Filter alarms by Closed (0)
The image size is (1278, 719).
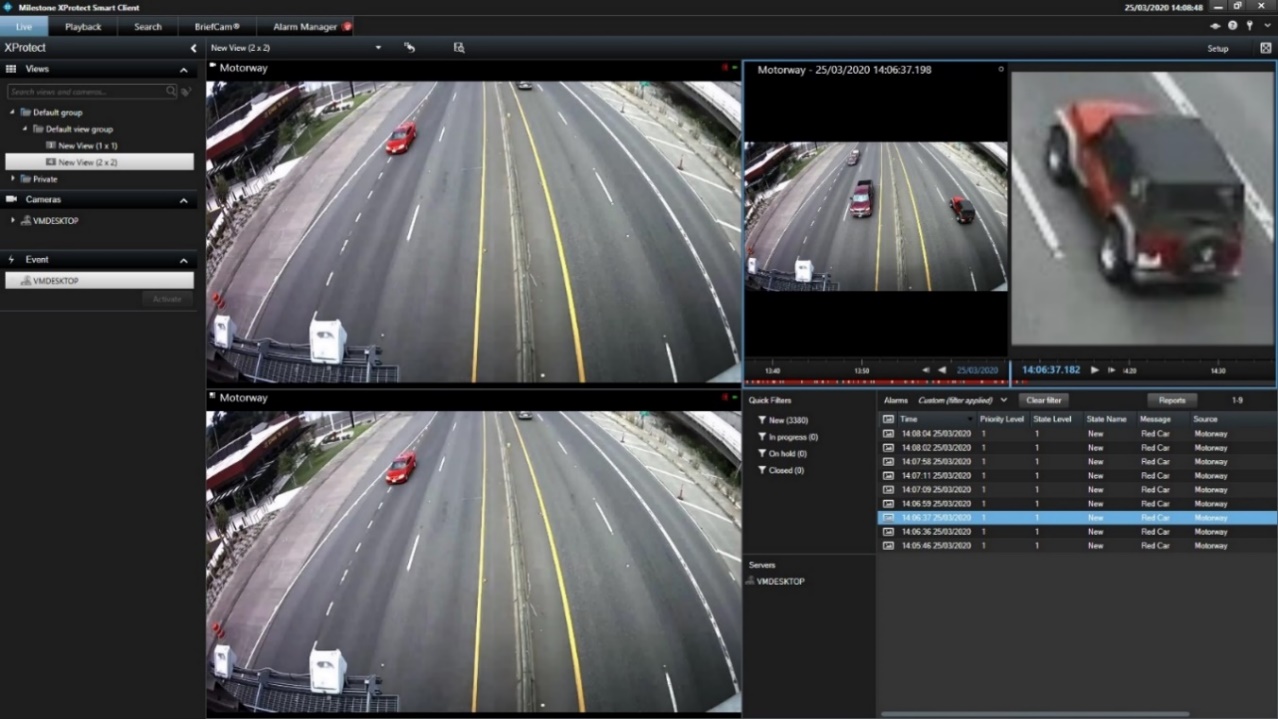(x=780, y=470)
